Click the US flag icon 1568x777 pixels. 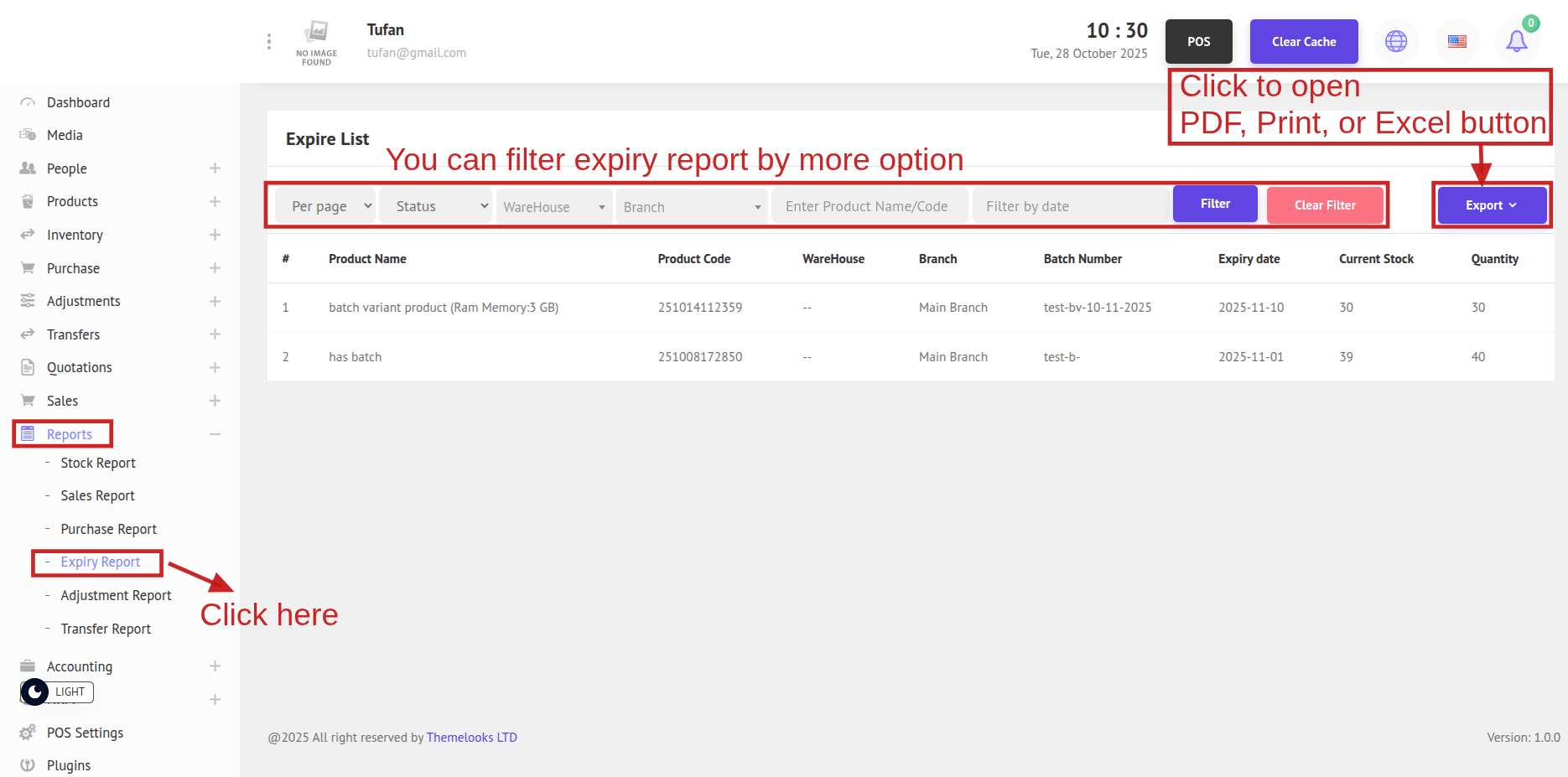pyautogui.click(x=1457, y=41)
